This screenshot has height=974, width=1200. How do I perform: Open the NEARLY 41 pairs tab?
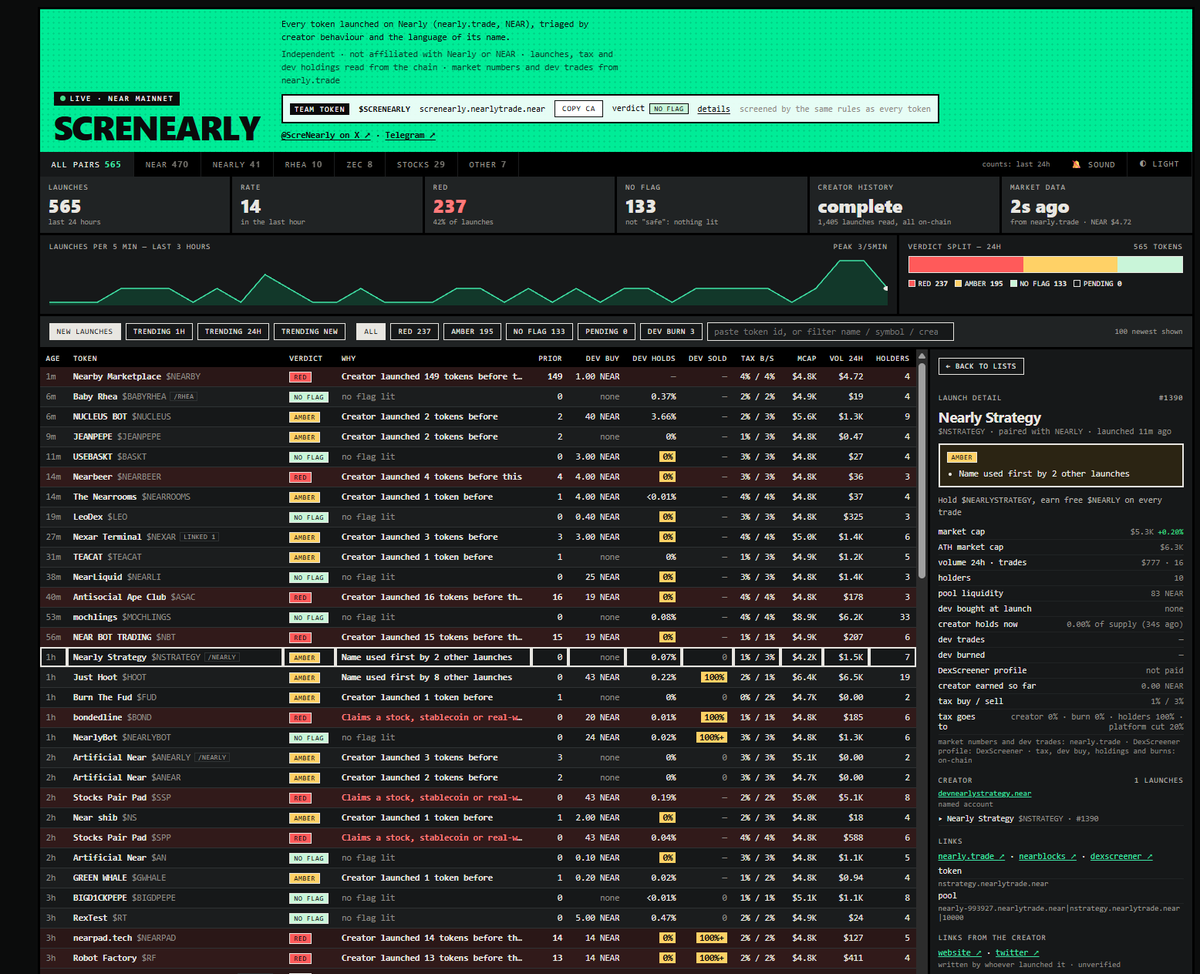(x=236, y=164)
